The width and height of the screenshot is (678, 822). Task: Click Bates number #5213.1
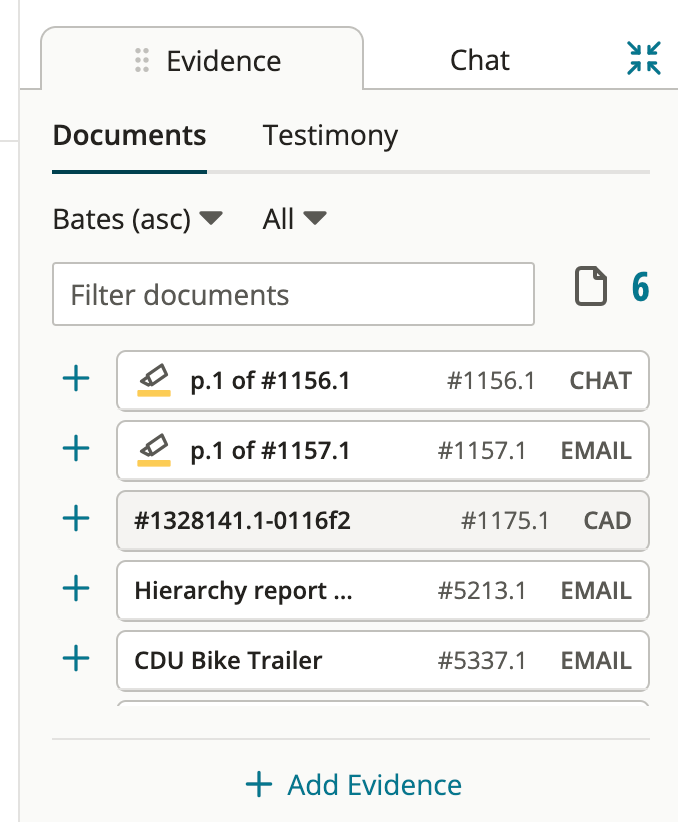pyautogui.click(x=481, y=591)
